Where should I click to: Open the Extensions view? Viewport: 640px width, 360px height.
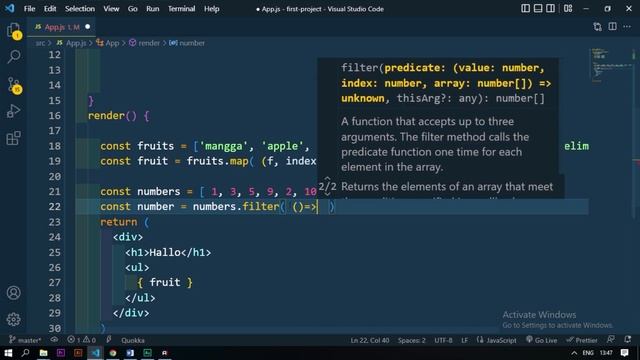click(x=13, y=138)
